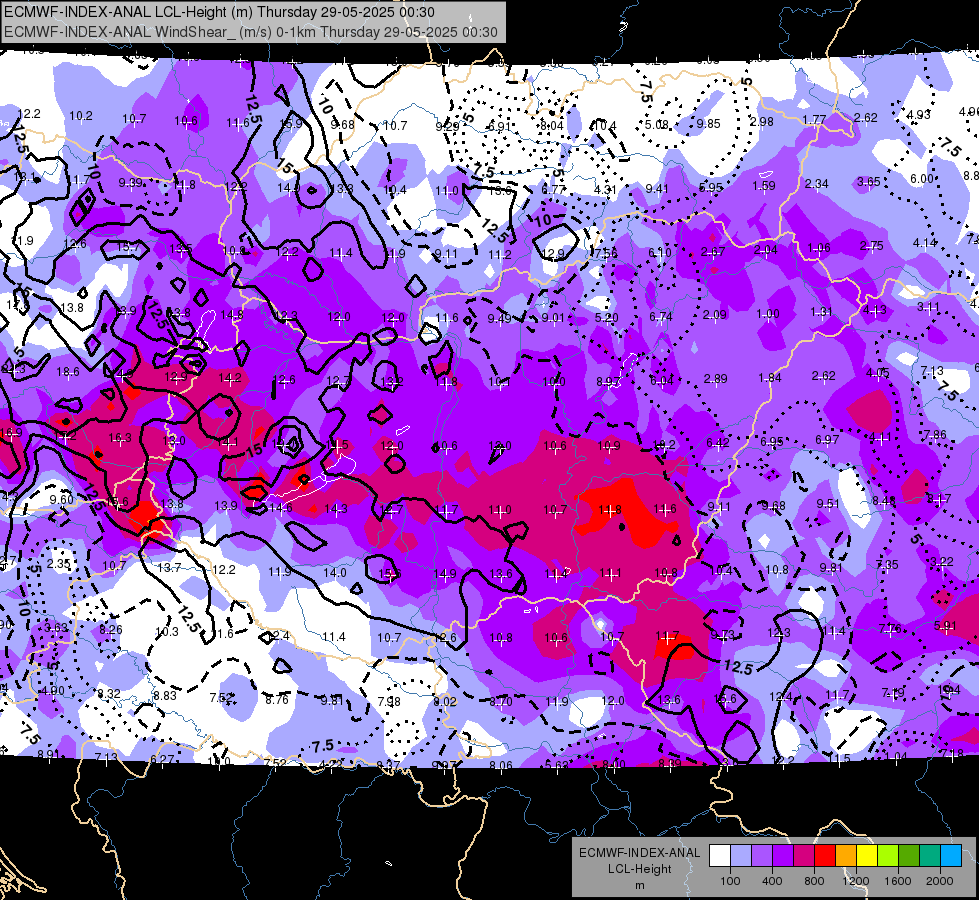The height and width of the screenshot is (900, 979).
Task: Click the wind shear value 2.89
Action: point(716,378)
